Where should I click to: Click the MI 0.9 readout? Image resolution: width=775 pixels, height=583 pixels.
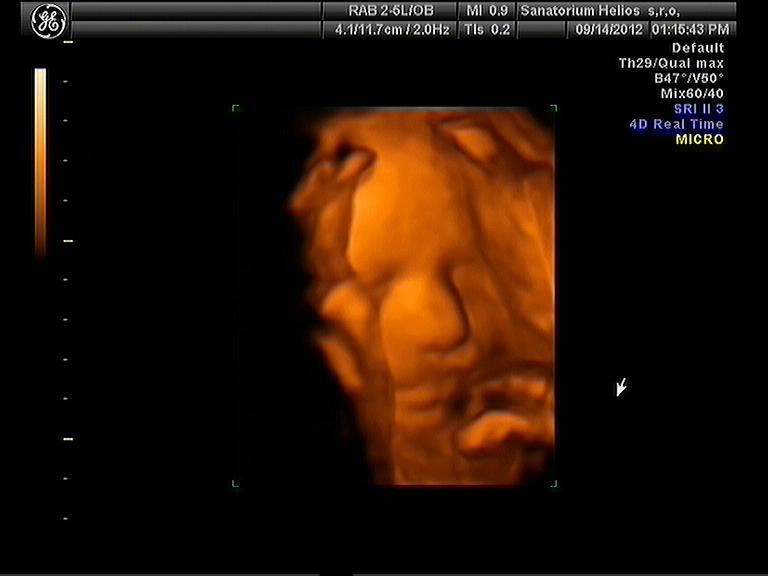487,10
